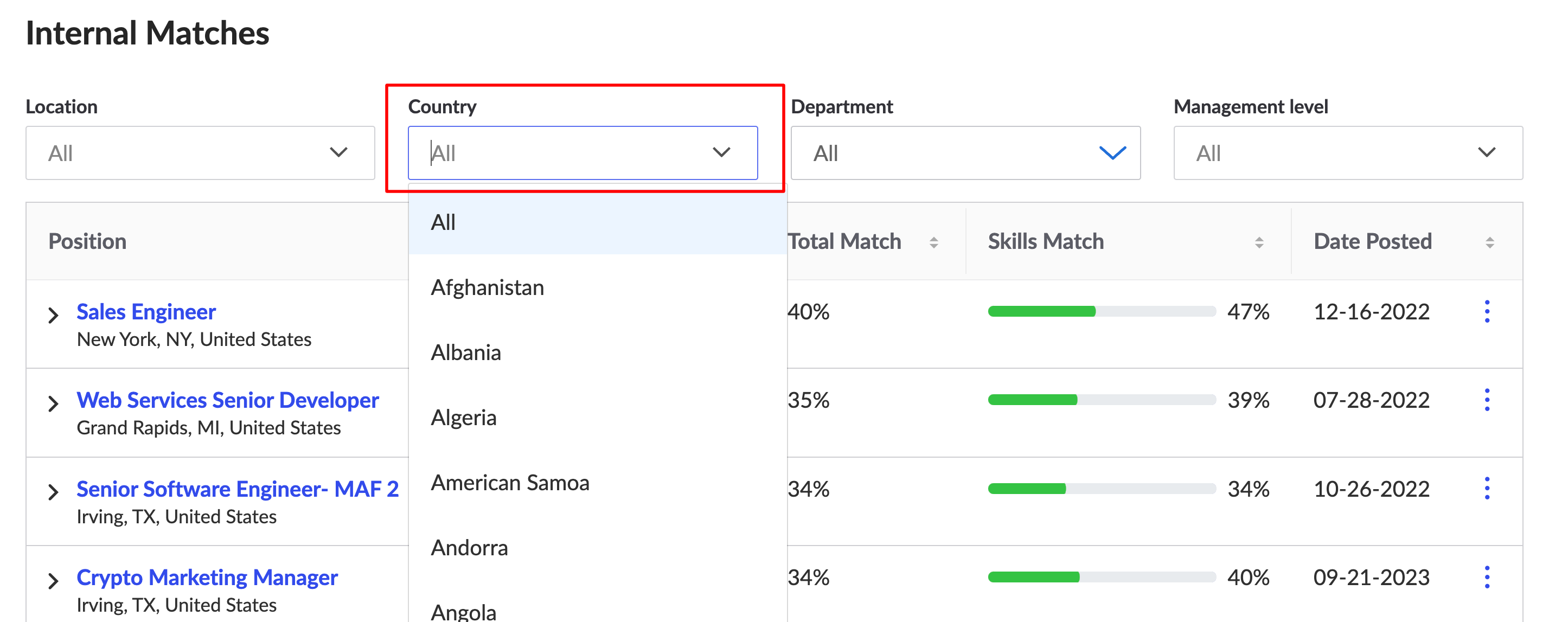
Task: Open the Sales Engineer position link
Action: [146, 312]
